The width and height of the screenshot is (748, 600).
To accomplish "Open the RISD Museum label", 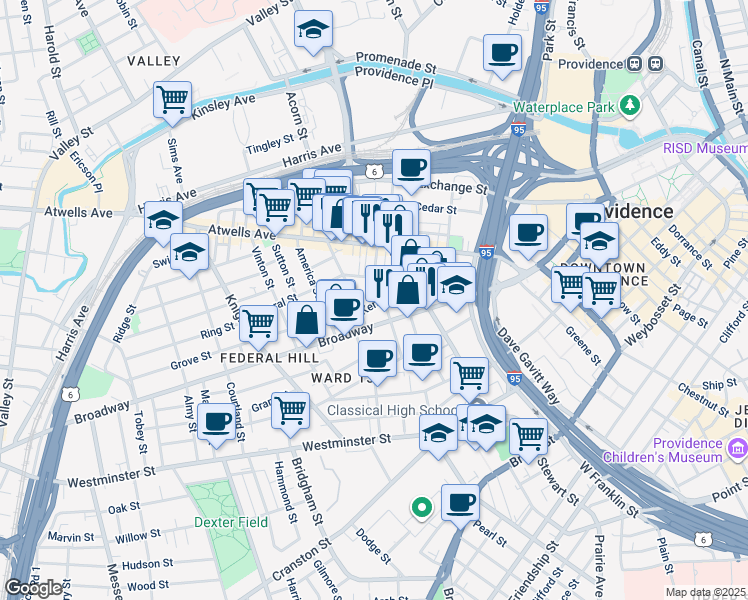I will pos(706,148).
